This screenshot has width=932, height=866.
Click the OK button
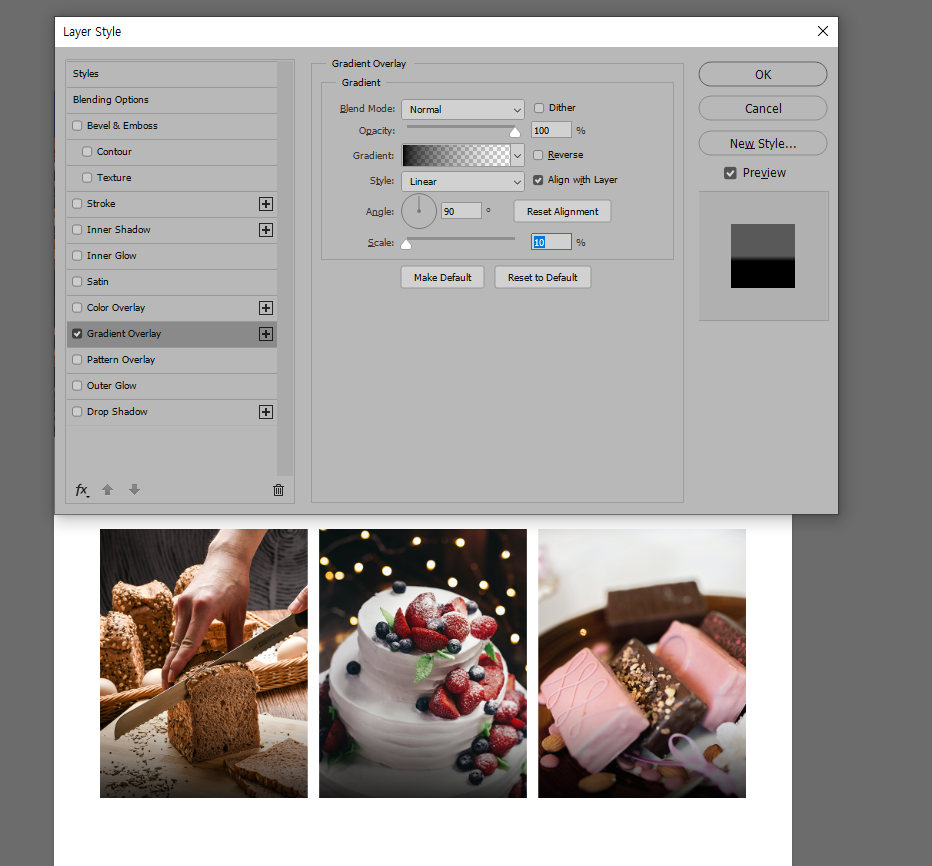(763, 74)
